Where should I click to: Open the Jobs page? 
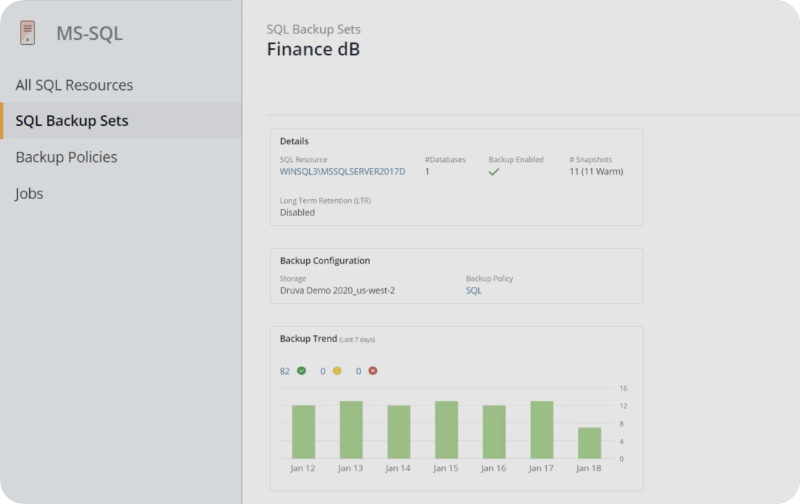(29, 193)
